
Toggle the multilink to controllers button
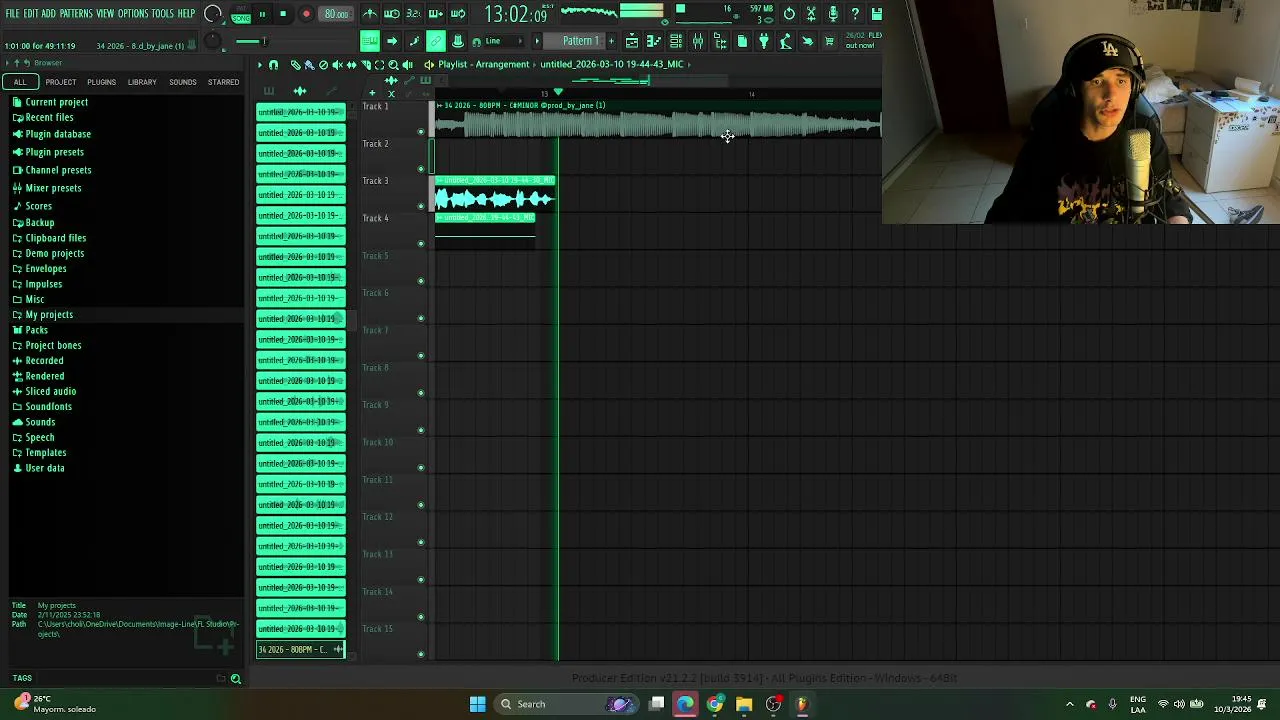[x=436, y=41]
